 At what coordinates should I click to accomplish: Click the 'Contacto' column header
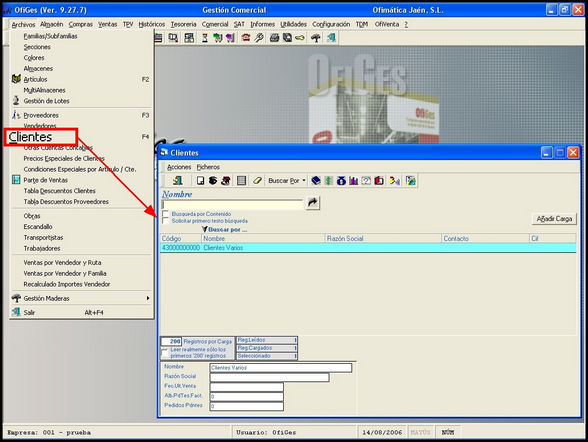(486, 238)
